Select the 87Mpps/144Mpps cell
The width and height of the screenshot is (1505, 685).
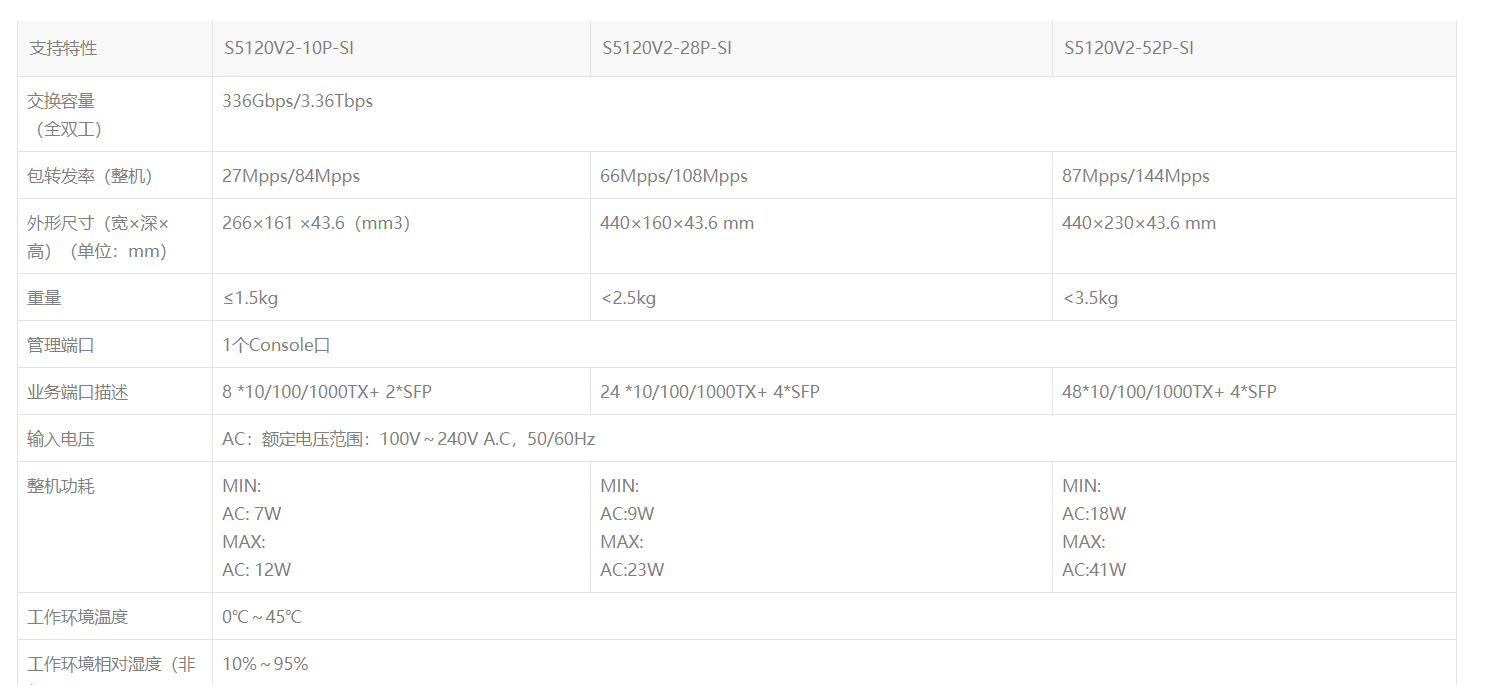(x=1136, y=176)
